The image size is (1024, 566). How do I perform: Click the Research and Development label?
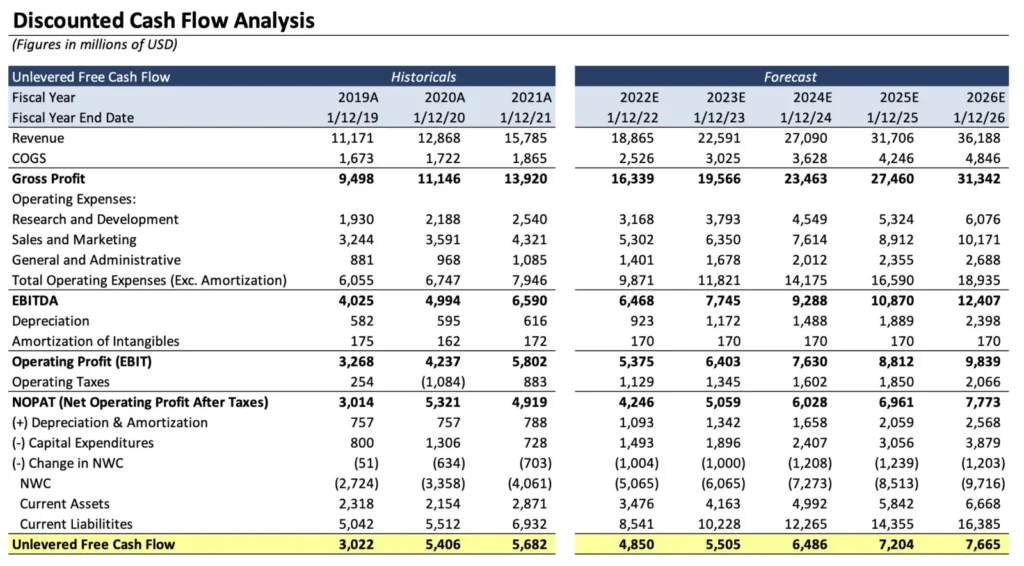(95, 219)
